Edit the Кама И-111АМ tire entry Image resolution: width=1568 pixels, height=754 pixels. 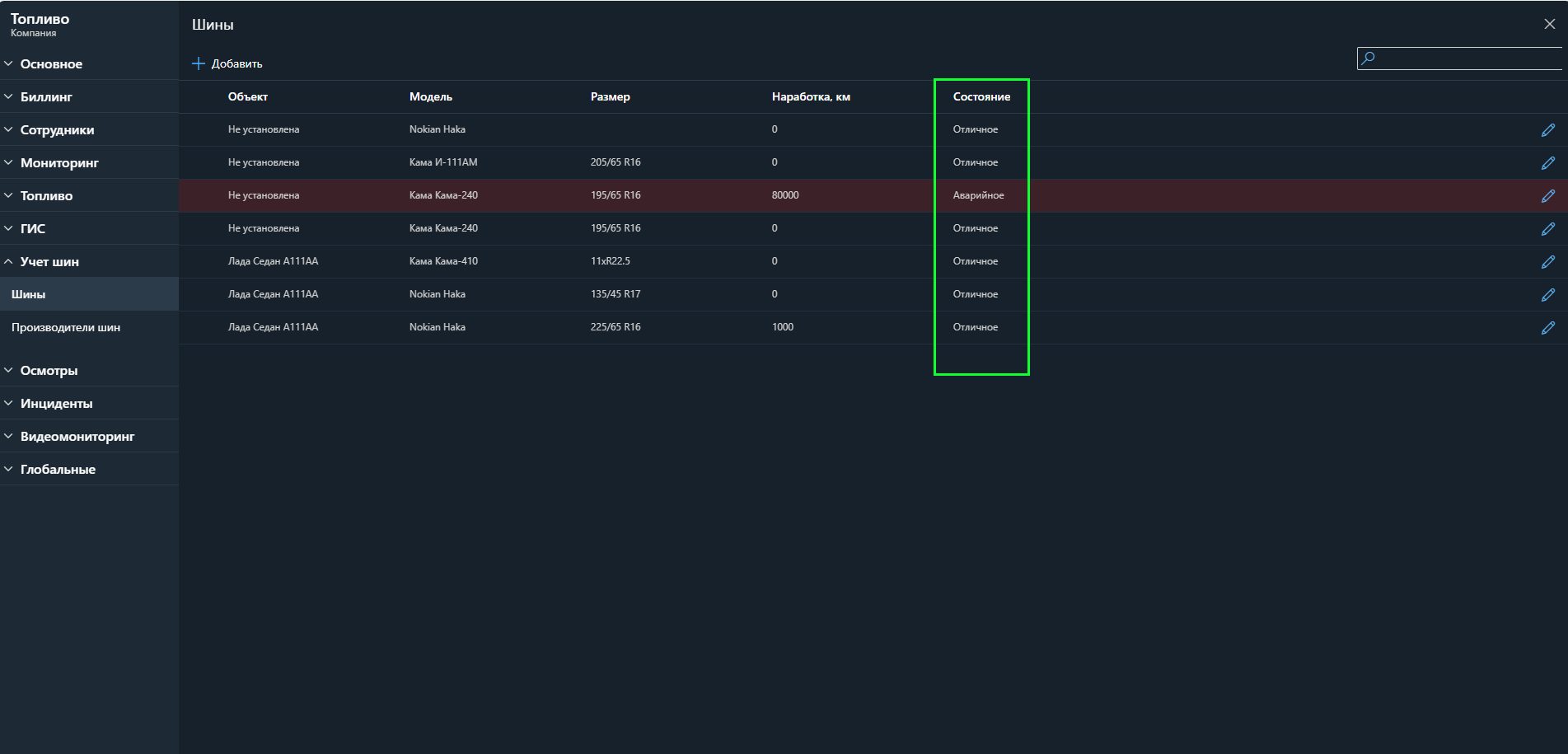(1548, 163)
